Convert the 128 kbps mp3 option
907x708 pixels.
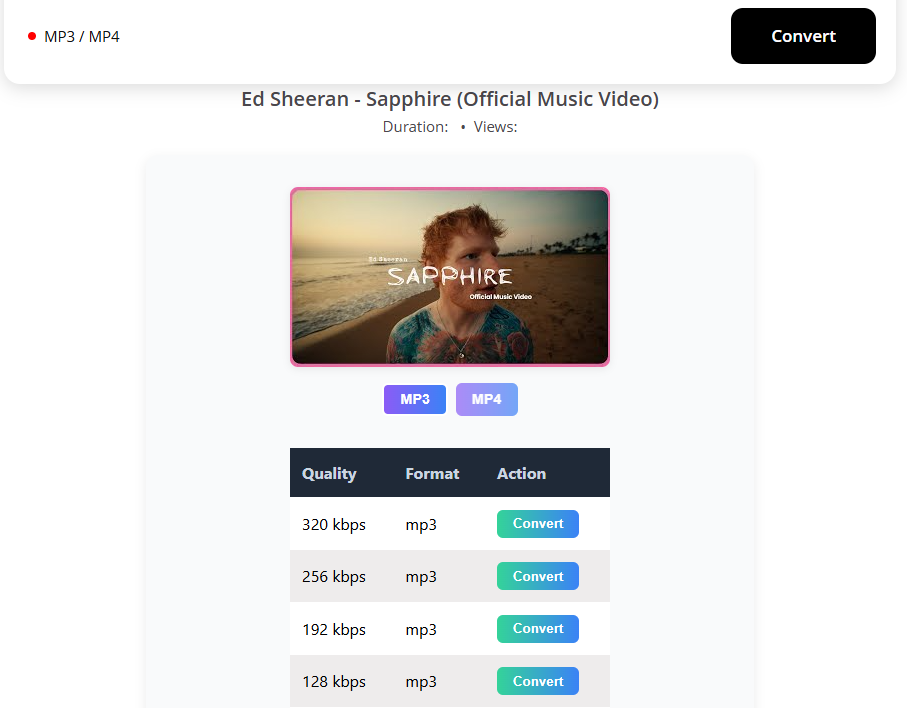click(x=537, y=681)
